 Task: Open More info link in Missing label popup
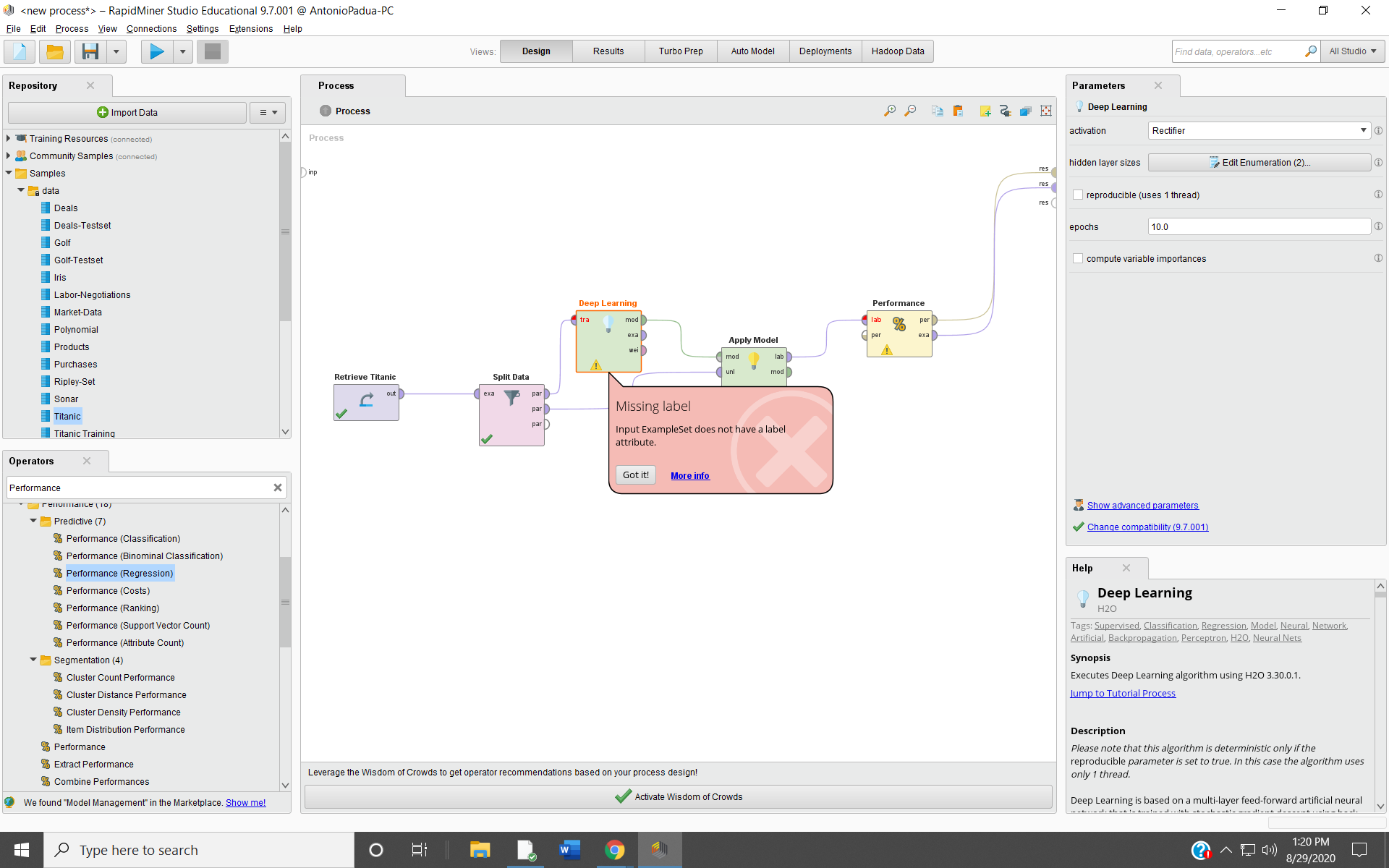[690, 476]
